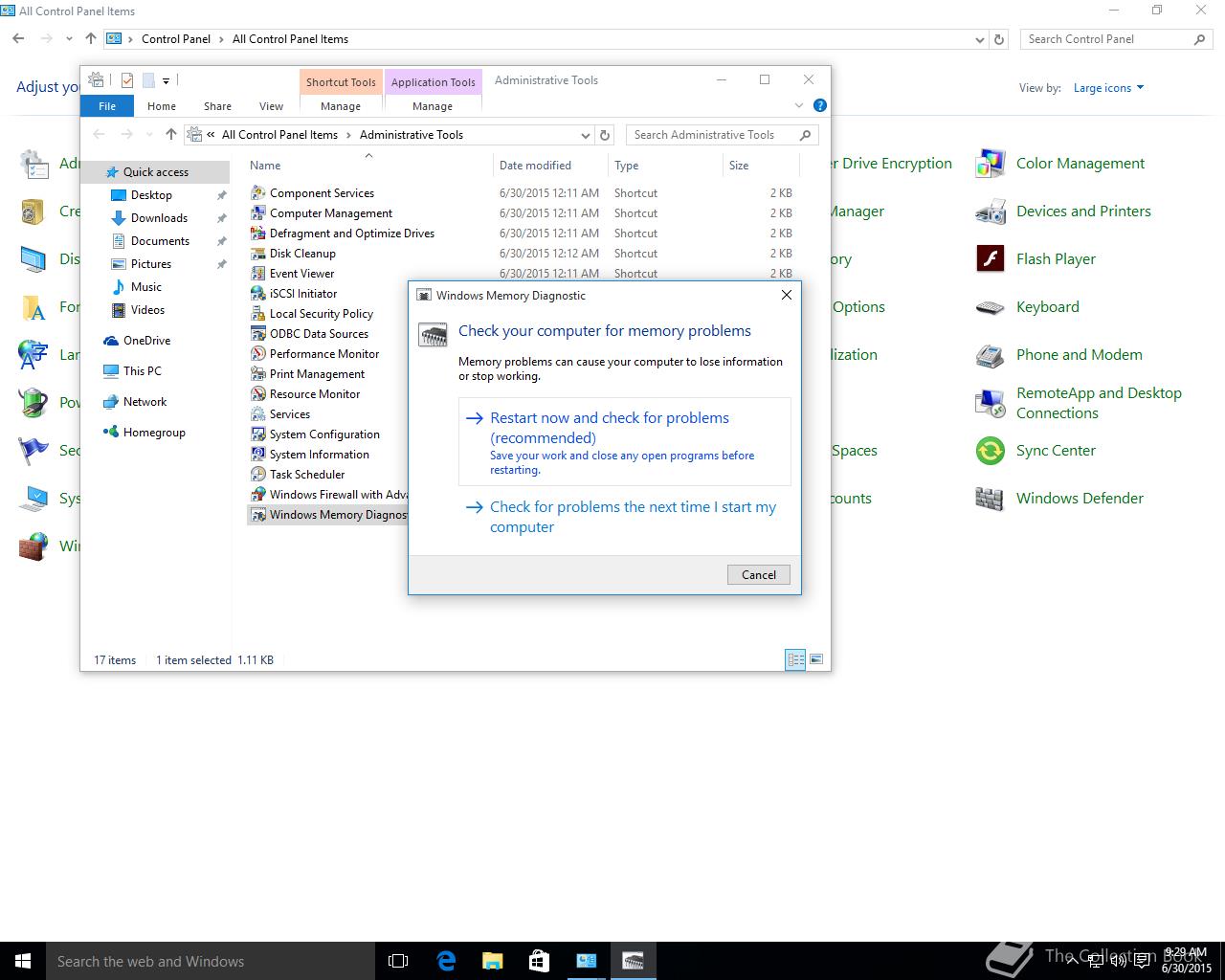Open Keyboard icon in Control Panel
The width and height of the screenshot is (1225, 980).
pyautogui.click(x=990, y=307)
